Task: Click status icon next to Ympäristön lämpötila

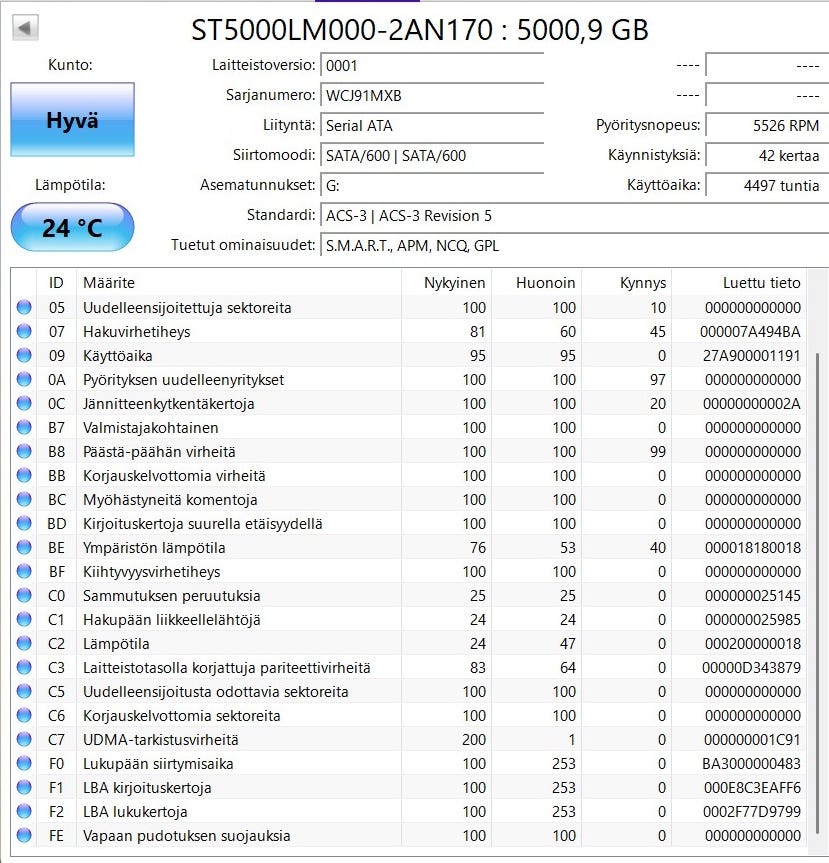Action: [x=24, y=548]
